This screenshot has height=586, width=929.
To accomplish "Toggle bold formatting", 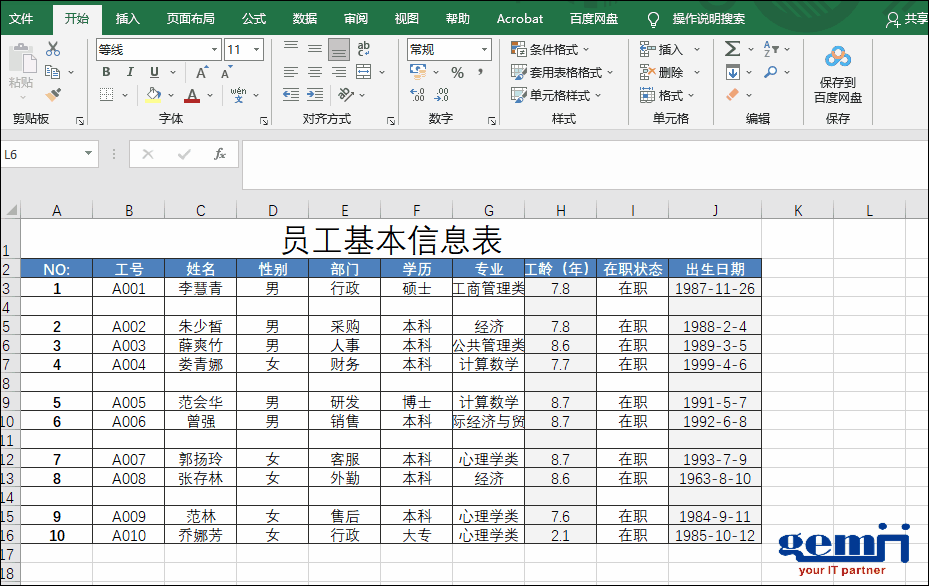I will coord(106,72).
